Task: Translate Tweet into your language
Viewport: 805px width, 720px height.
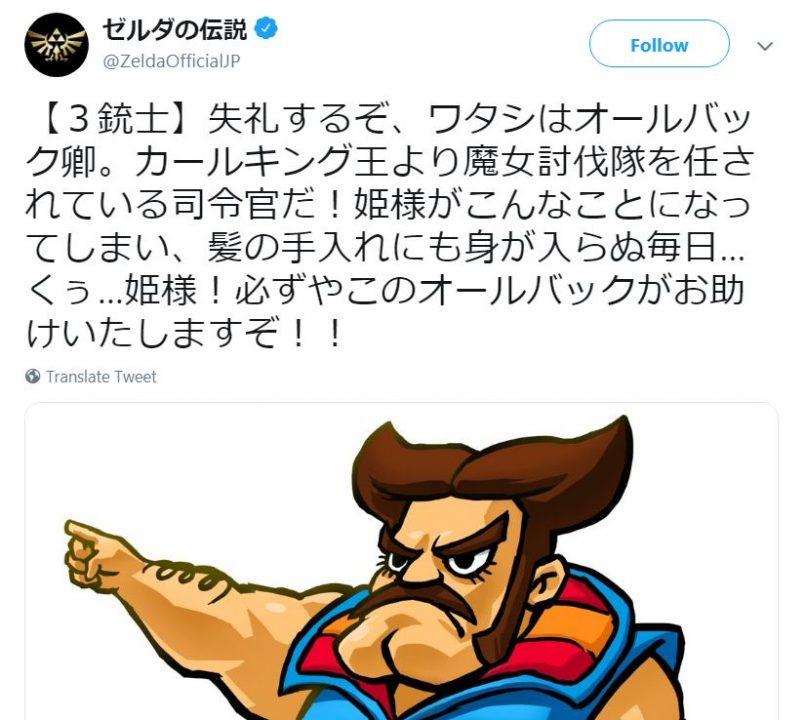Action: point(101,376)
